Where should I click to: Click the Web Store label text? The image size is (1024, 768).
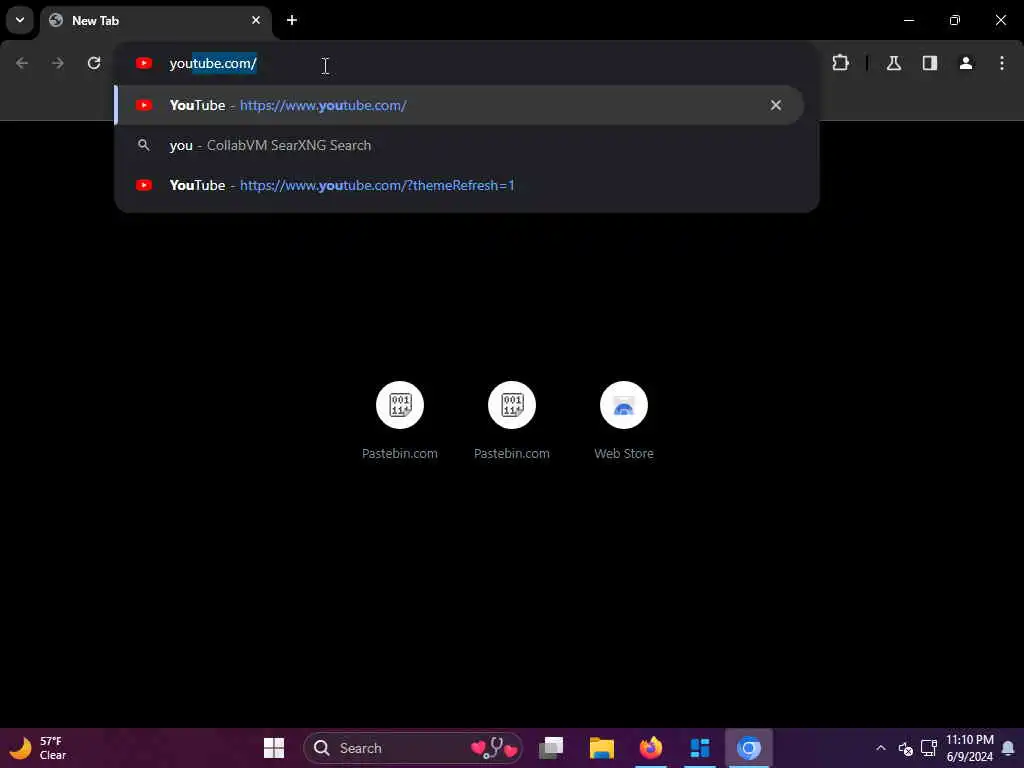(x=624, y=453)
